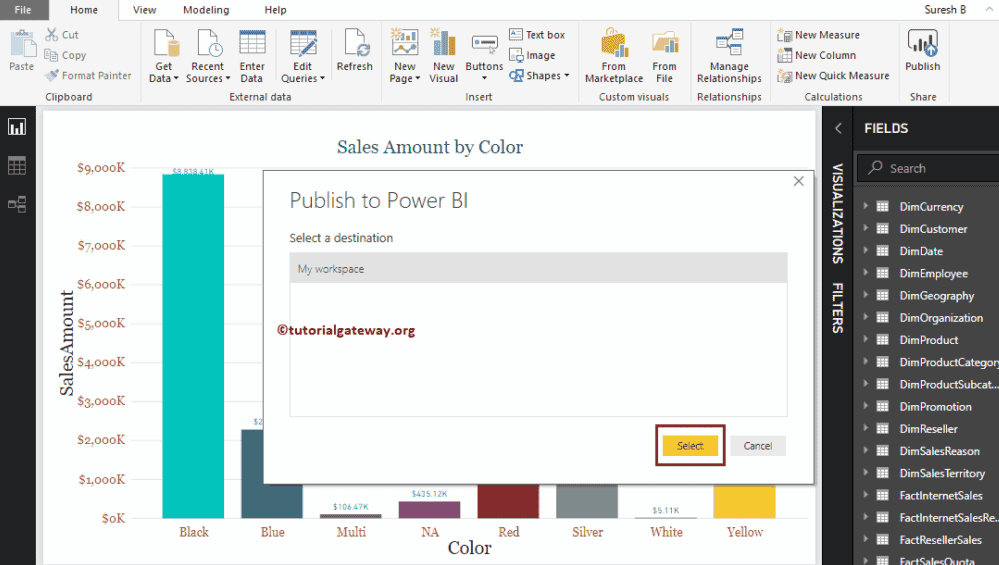The image size is (999, 565).
Task: Click the Fields search magnifier icon
Action: point(875,168)
